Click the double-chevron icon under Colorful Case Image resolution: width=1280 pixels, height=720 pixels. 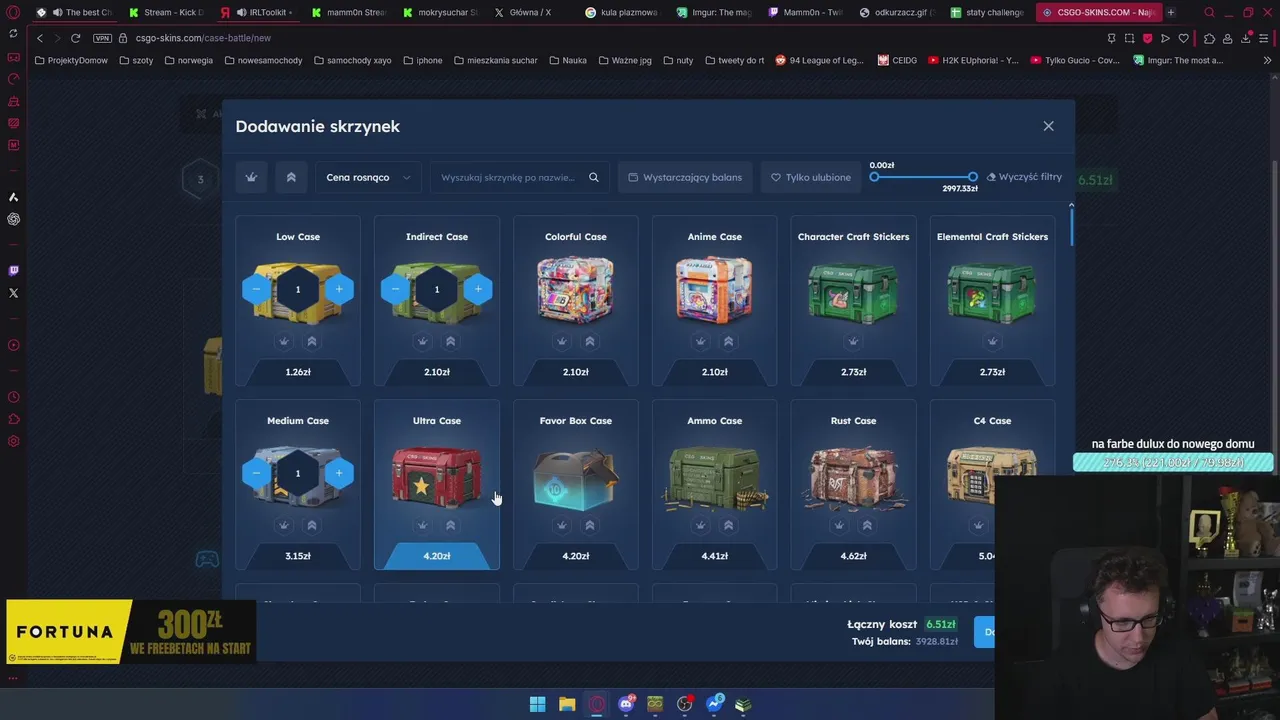click(x=590, y=341)
